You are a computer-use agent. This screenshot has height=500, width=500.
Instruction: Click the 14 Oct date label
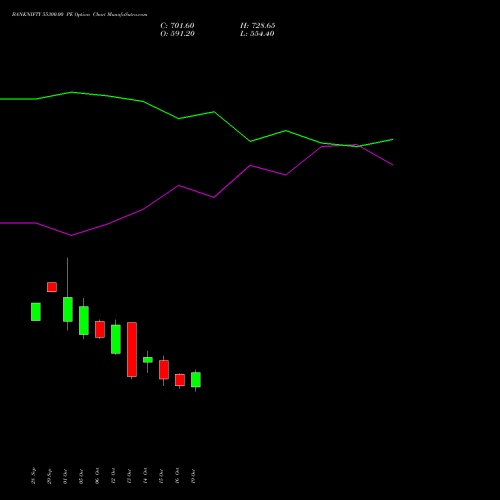coord(145,476)
